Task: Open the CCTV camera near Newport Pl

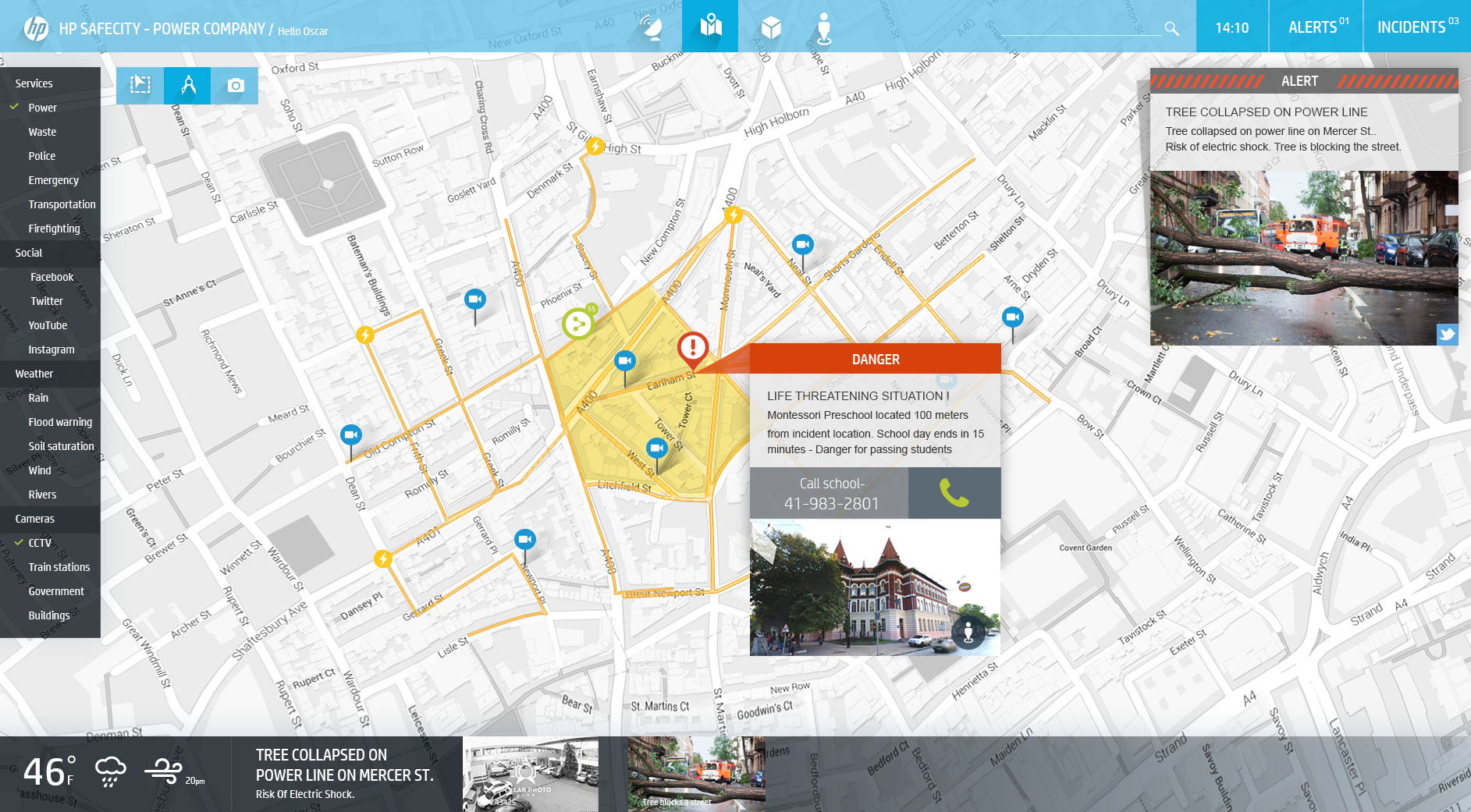Action: (525, 540)
